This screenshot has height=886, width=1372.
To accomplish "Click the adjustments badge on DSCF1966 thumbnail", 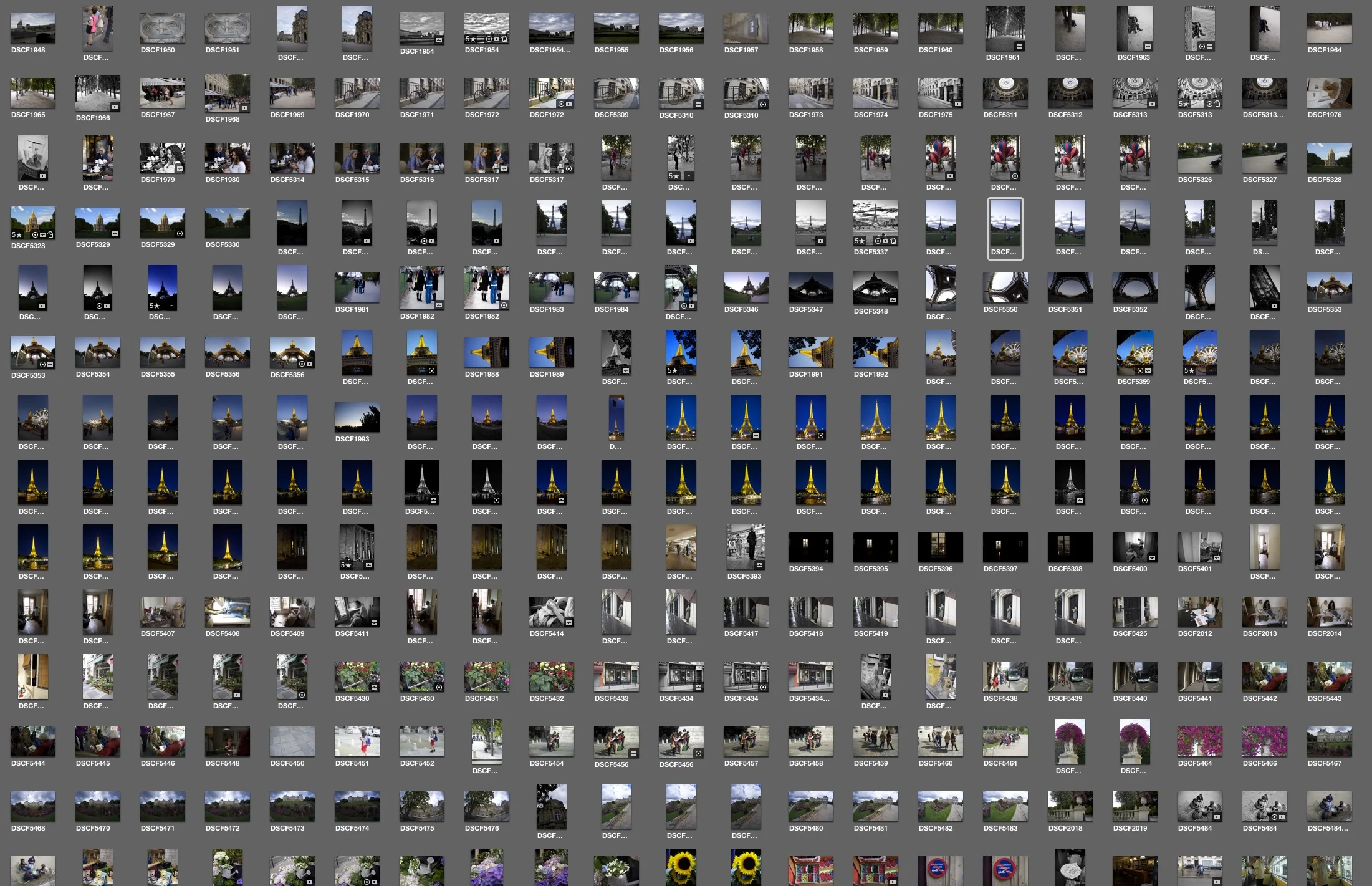I will click(x=115, y=107).
